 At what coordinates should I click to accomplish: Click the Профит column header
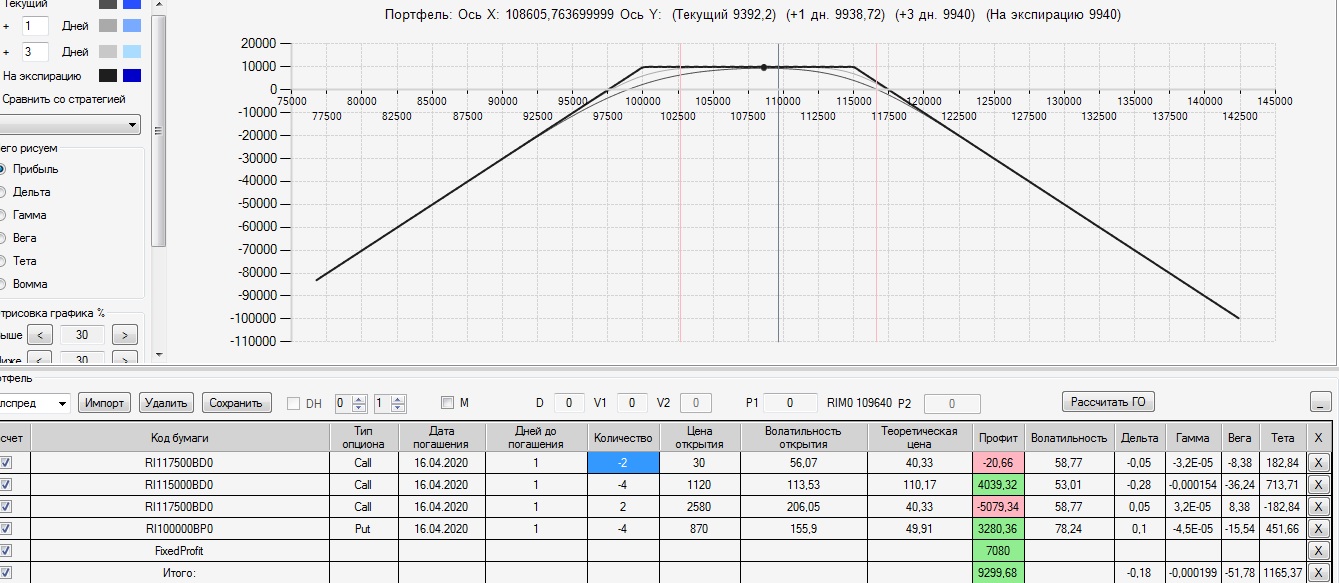pos(999,438)
